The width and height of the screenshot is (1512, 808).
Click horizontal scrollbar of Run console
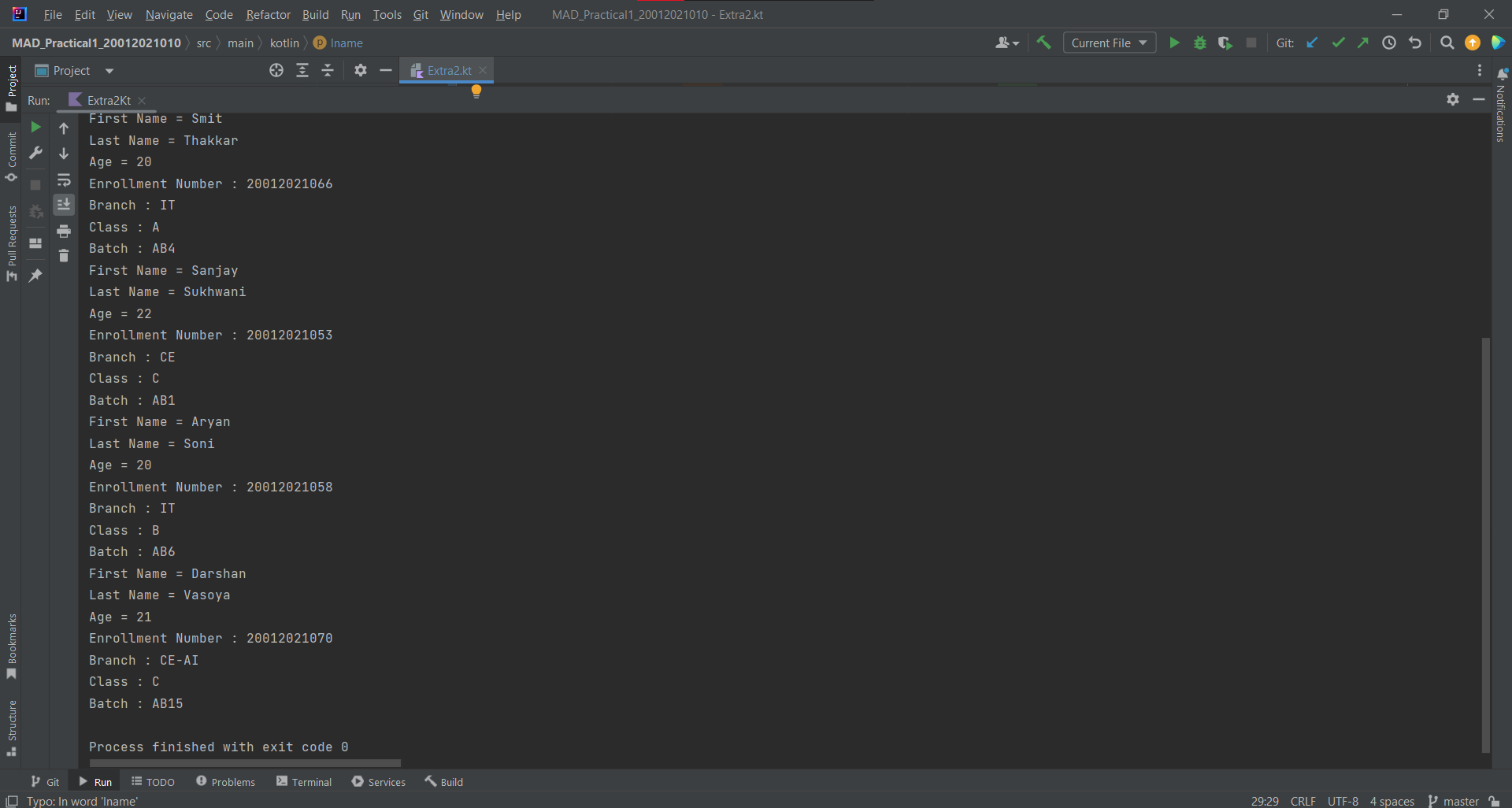click(x=245, y=763)
